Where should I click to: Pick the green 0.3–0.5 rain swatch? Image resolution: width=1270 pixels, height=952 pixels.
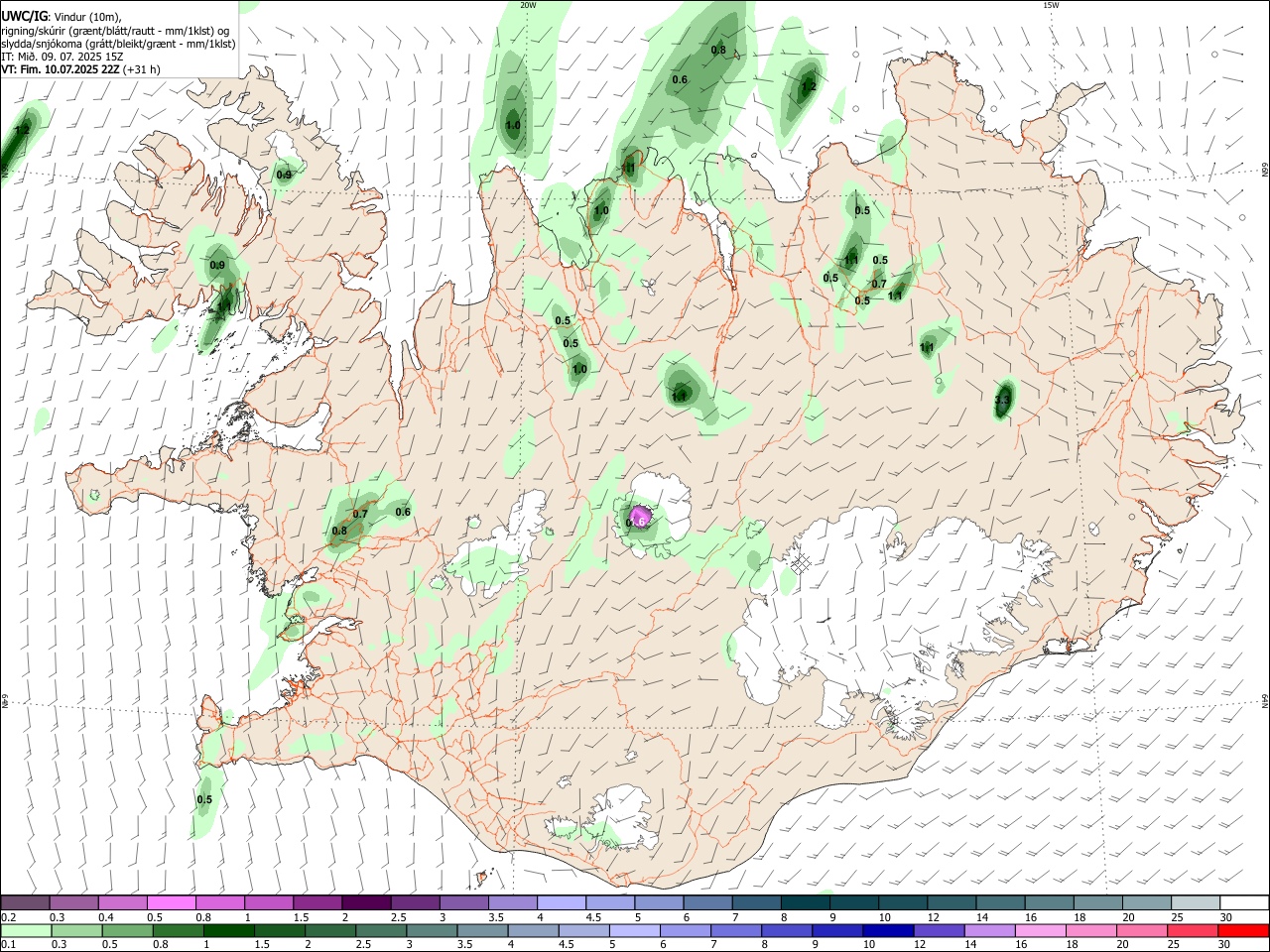(x=76, y=931)
